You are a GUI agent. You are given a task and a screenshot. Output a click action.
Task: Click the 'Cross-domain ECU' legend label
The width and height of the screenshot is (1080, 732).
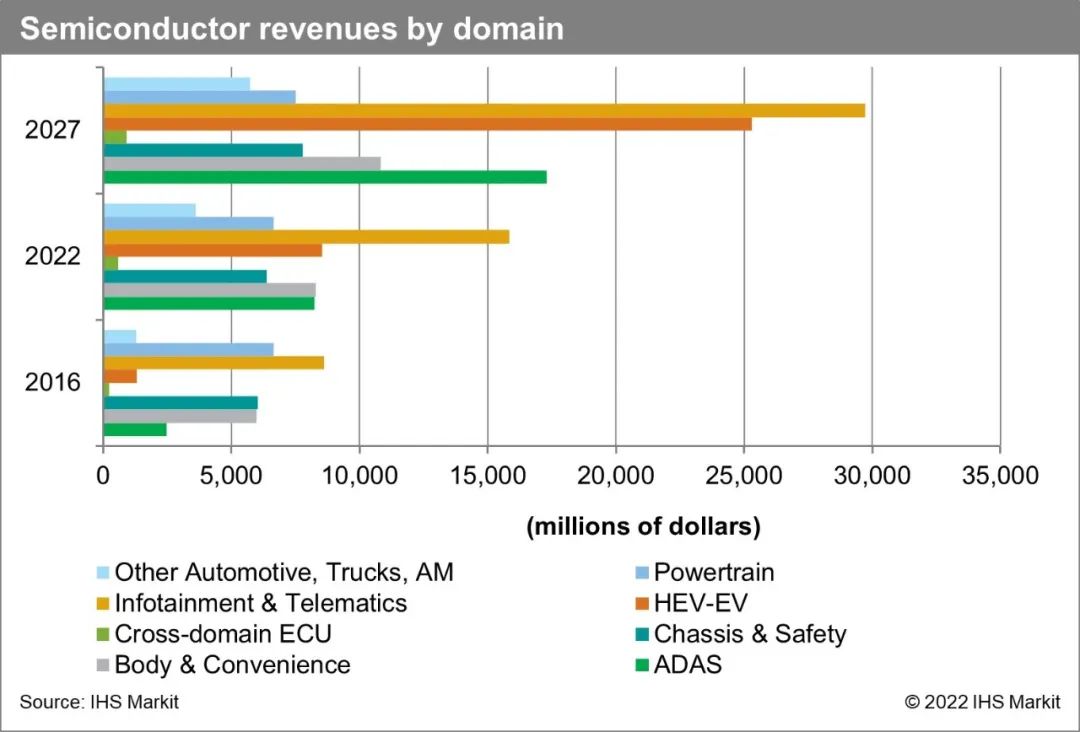coord(223,634)
